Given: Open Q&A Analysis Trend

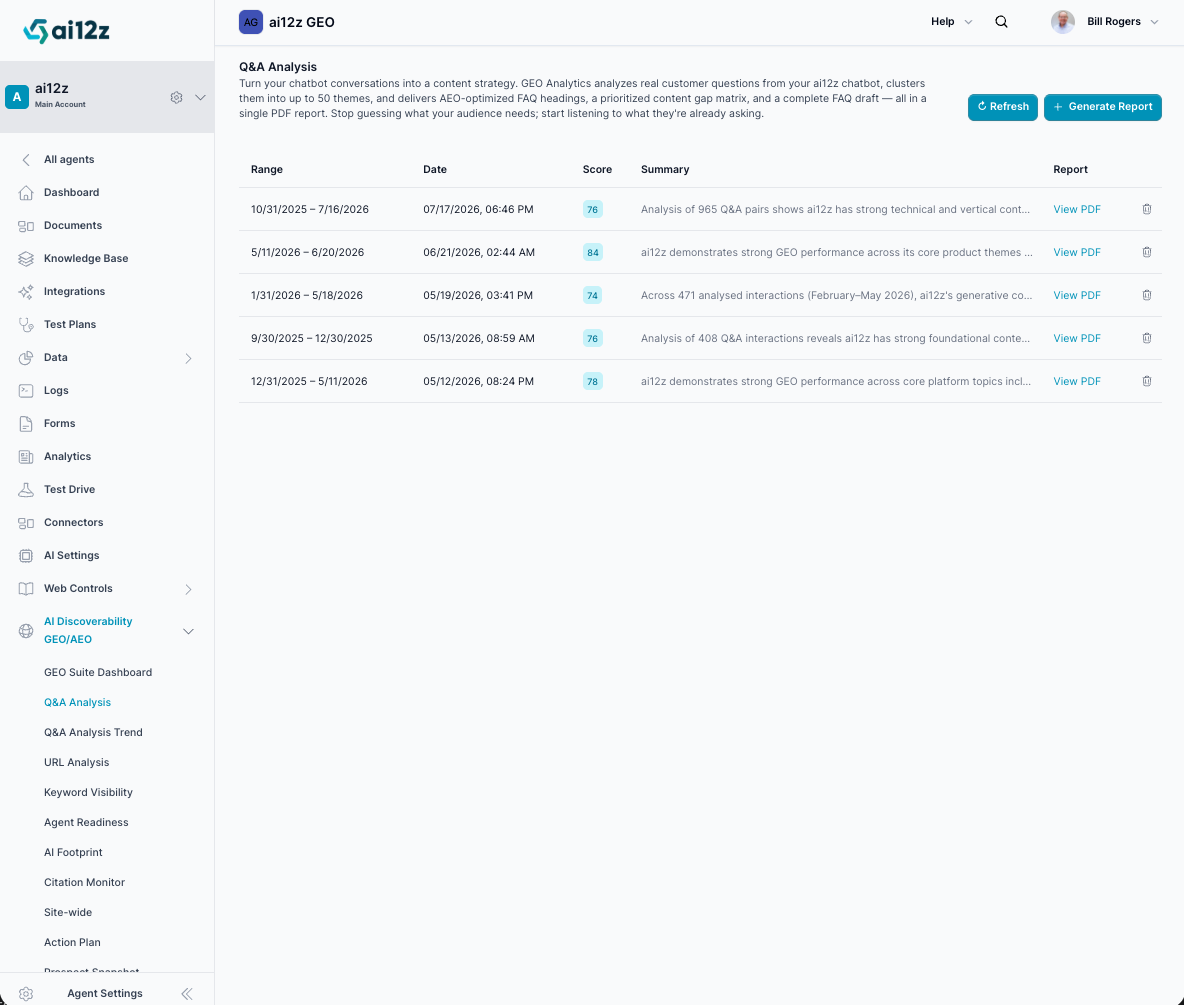Looking at the screenshot, I should pyautogui.click(x=93, y=732).
